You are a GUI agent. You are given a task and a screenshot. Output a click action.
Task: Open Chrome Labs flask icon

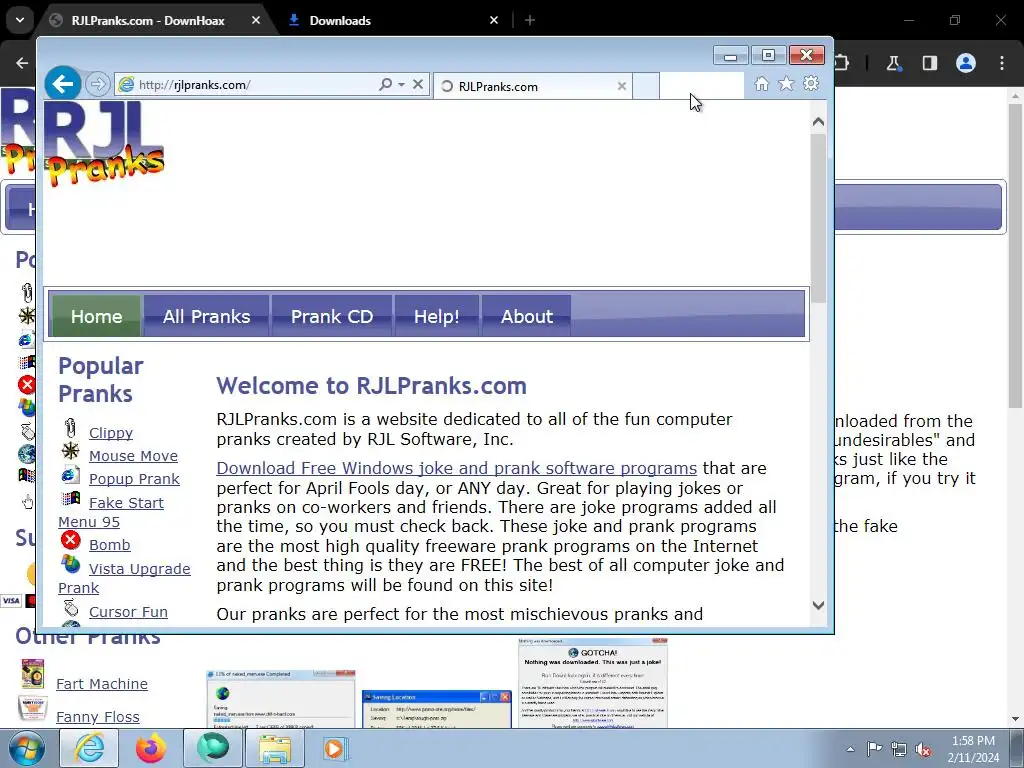click(893, 63)
